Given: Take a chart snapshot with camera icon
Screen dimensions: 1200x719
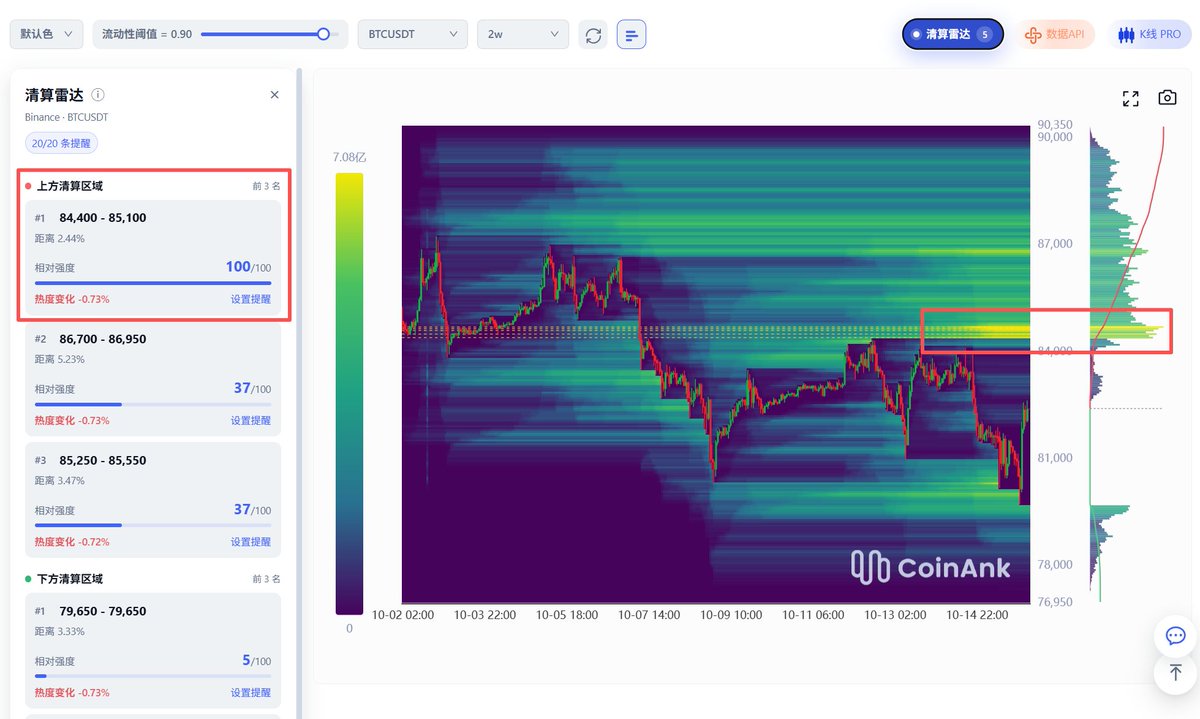Looking at the screenshot, I should 1167,98.
